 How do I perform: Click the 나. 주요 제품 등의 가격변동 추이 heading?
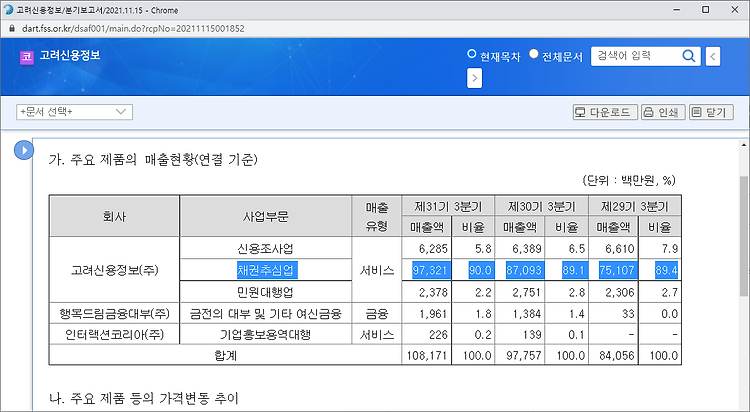click(143, 398)
